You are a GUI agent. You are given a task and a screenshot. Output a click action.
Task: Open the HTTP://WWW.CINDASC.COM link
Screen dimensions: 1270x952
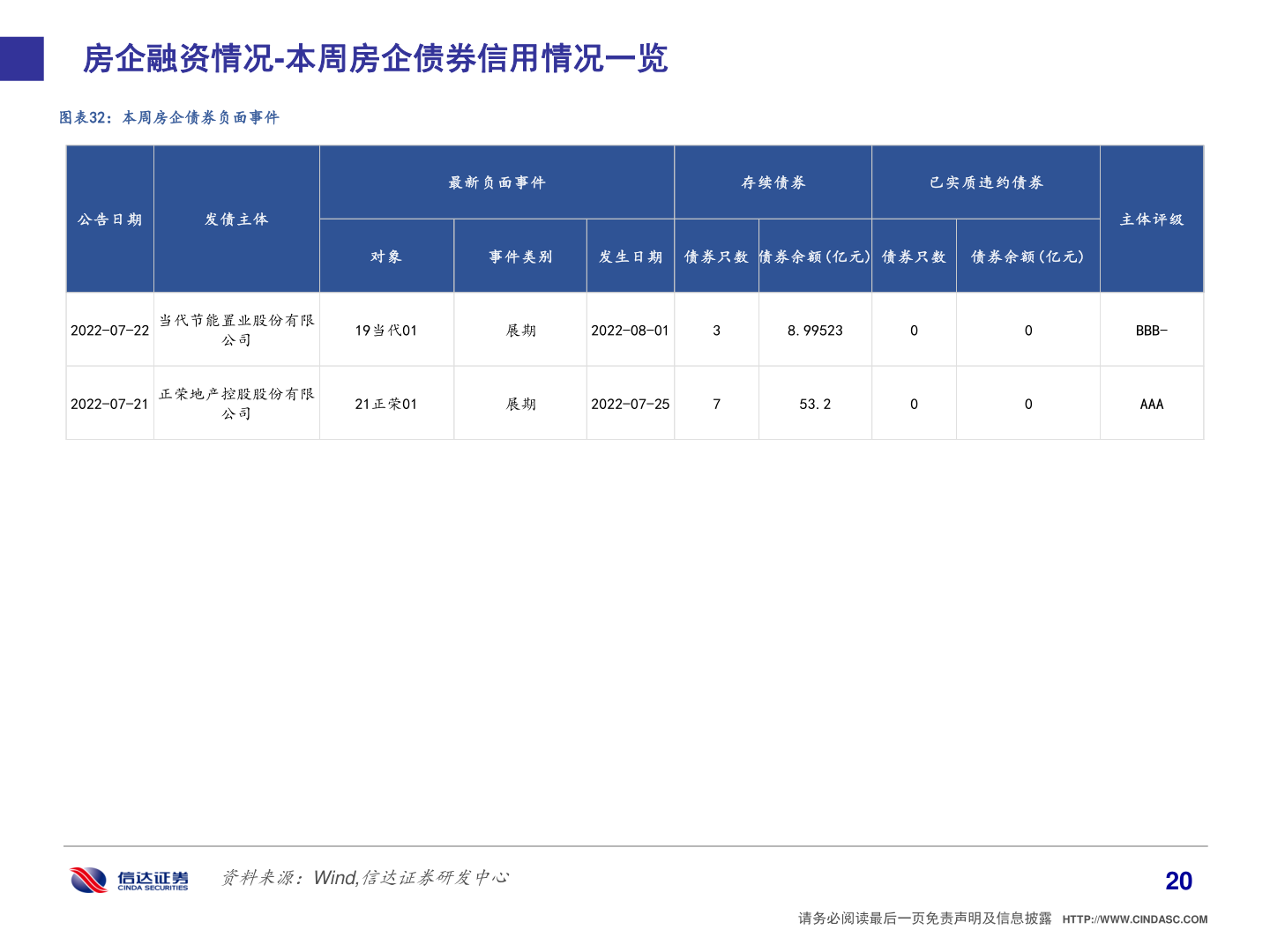1135,917
